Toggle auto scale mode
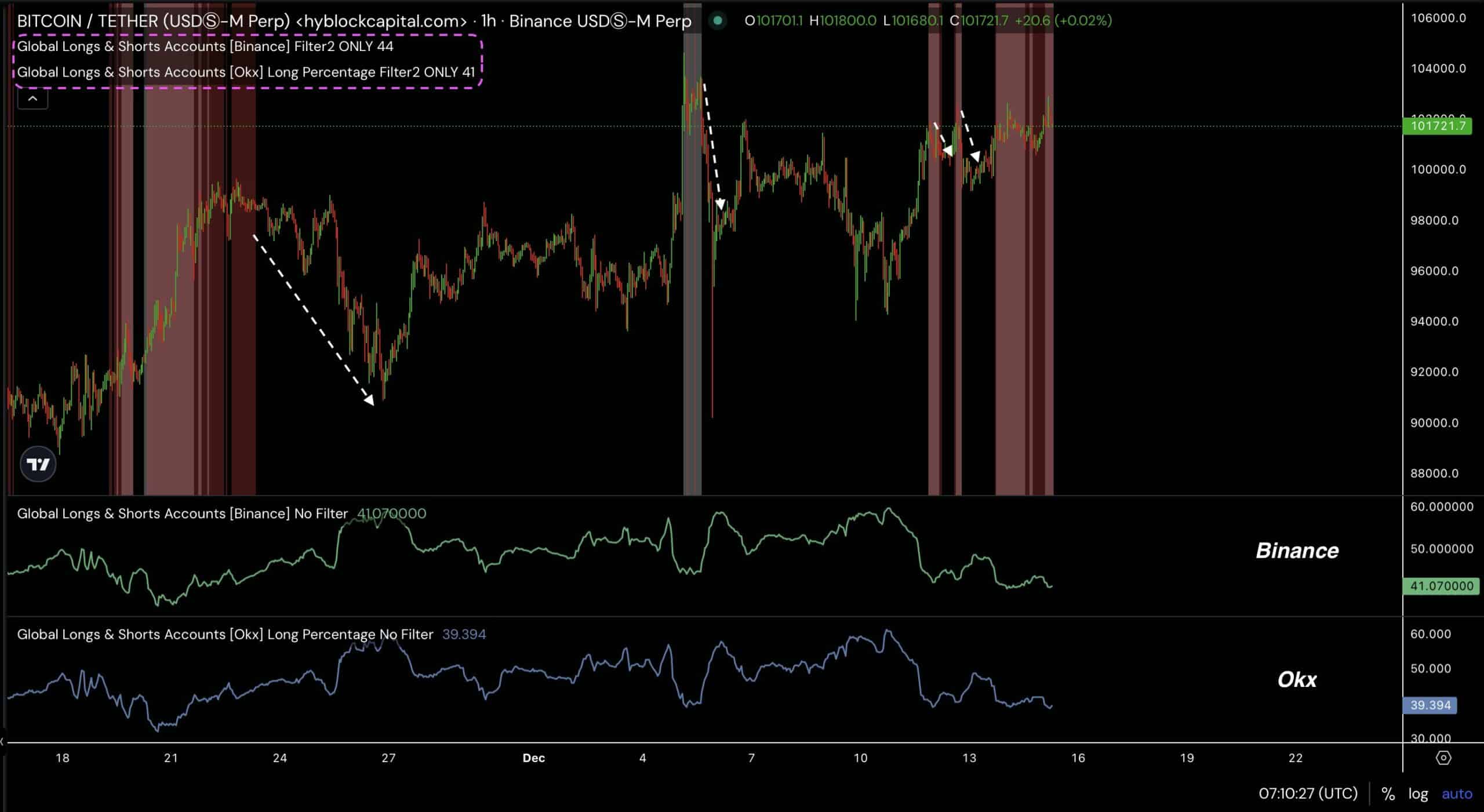This screenshot has width=1484, height=812. click(x=1457, y=793)
